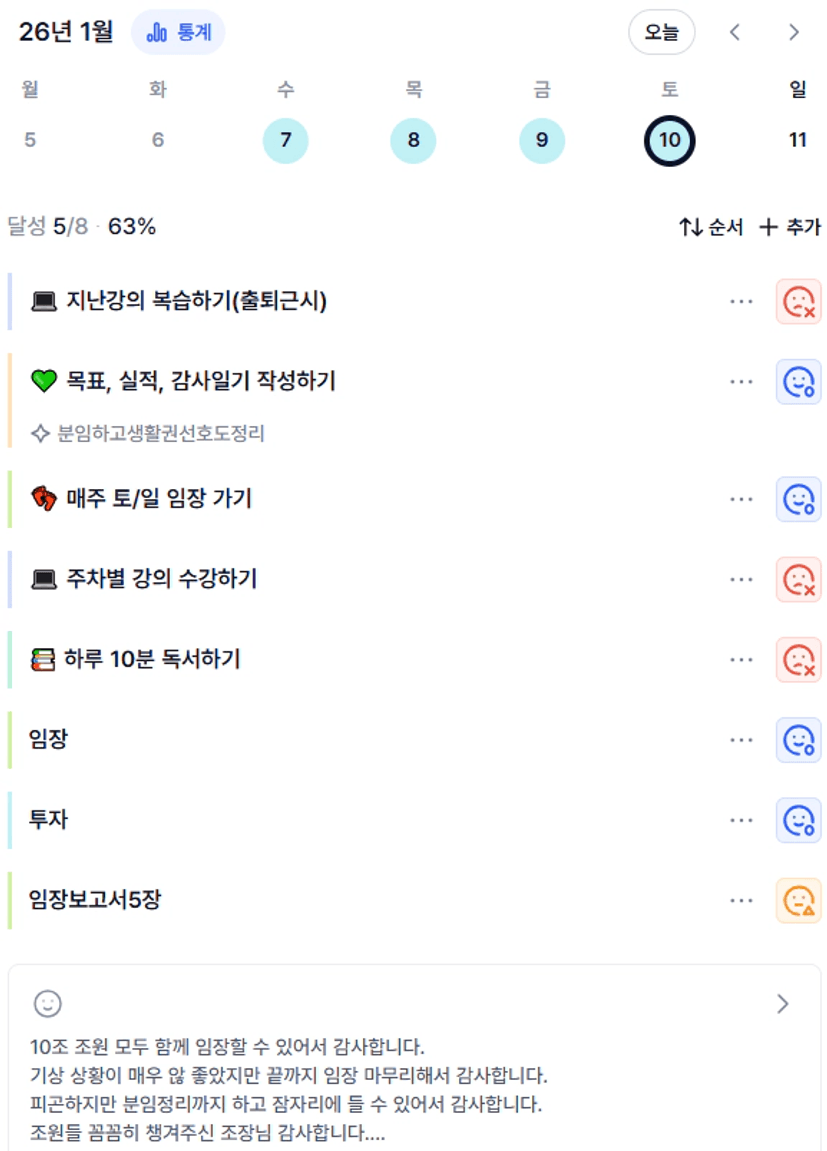Go to the next week using right arrow
The image size is (827, 1151).
(x=794, y=33)
